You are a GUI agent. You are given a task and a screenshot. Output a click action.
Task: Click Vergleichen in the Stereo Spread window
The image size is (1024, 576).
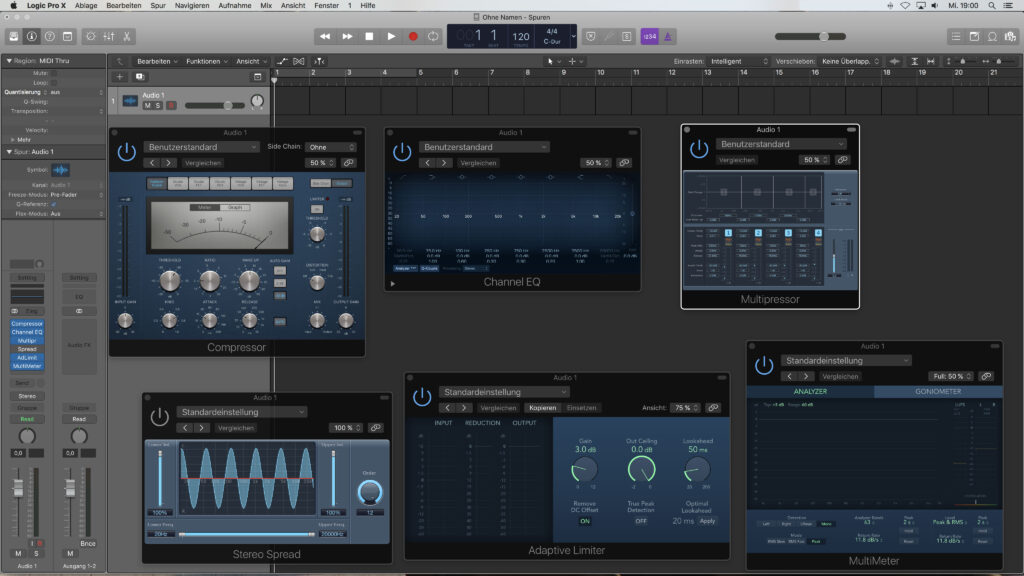(x=236, y=428)
